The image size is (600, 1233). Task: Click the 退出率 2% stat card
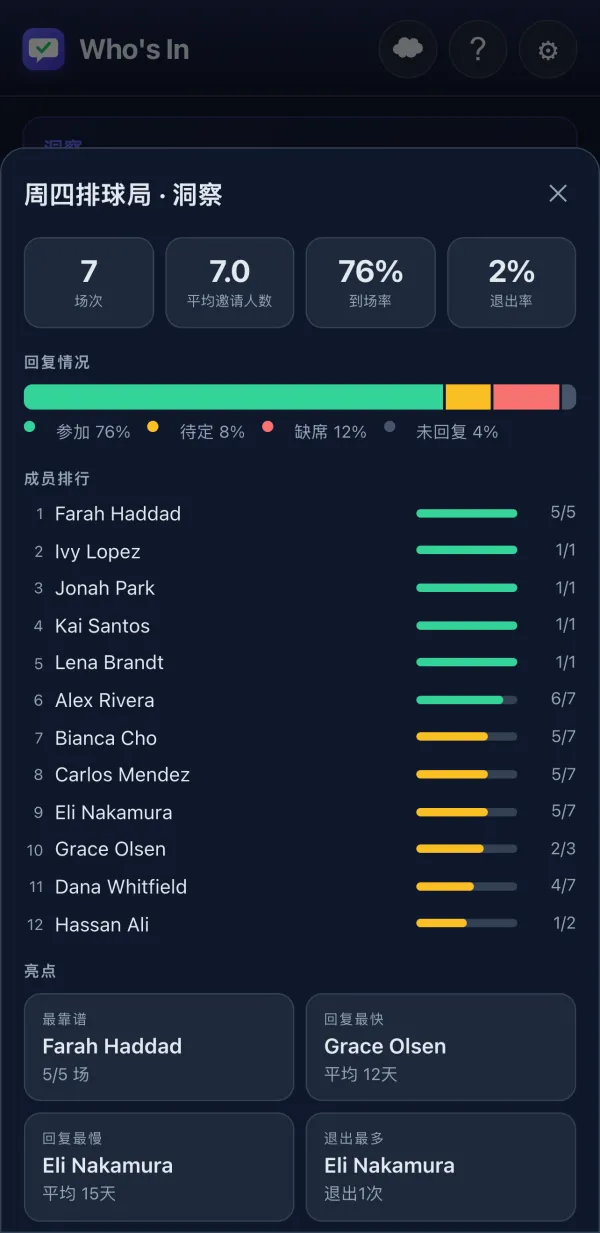tap(511, 282)
